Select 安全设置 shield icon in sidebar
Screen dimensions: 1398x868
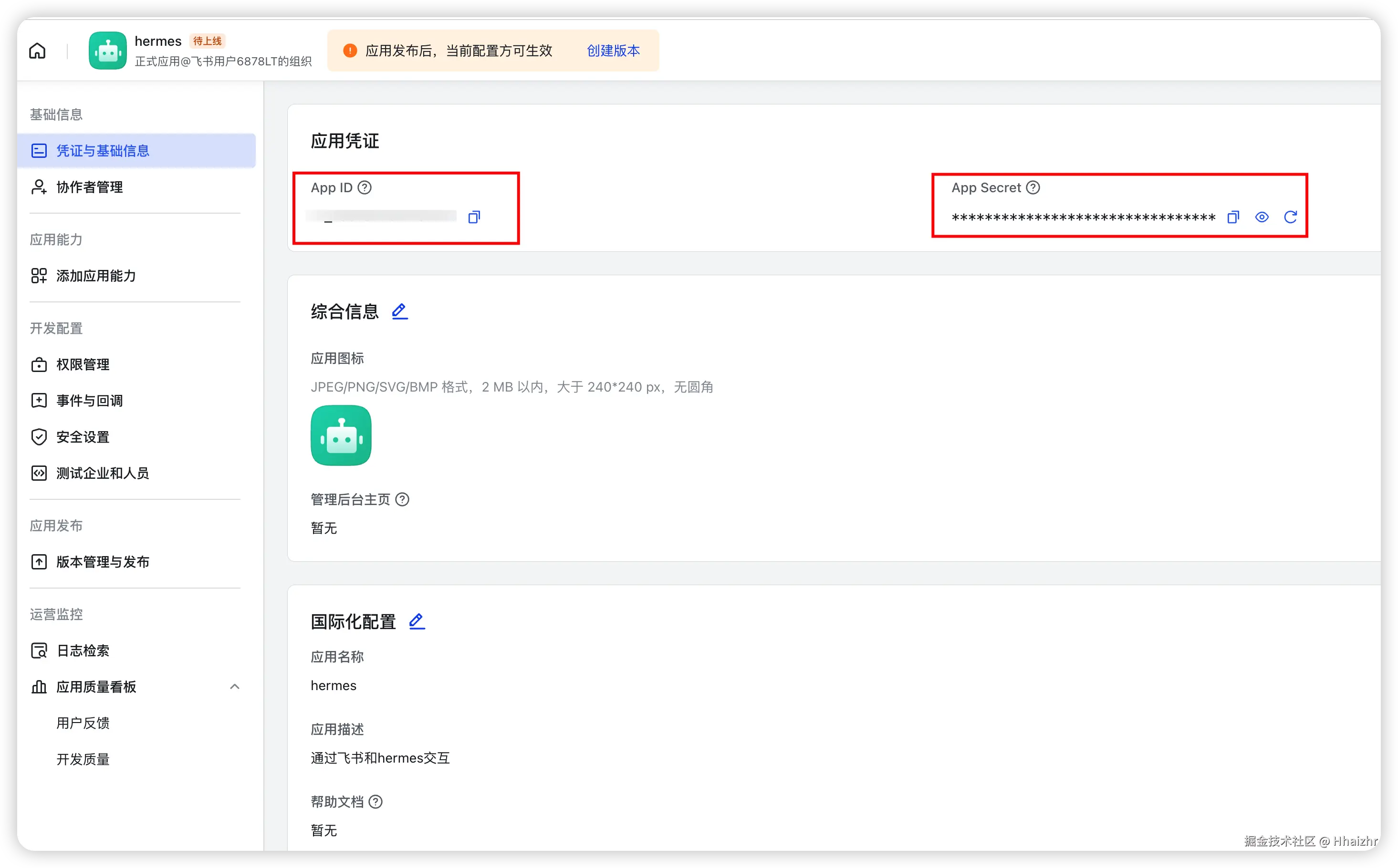pyautogui.click(x=39, y=437)
